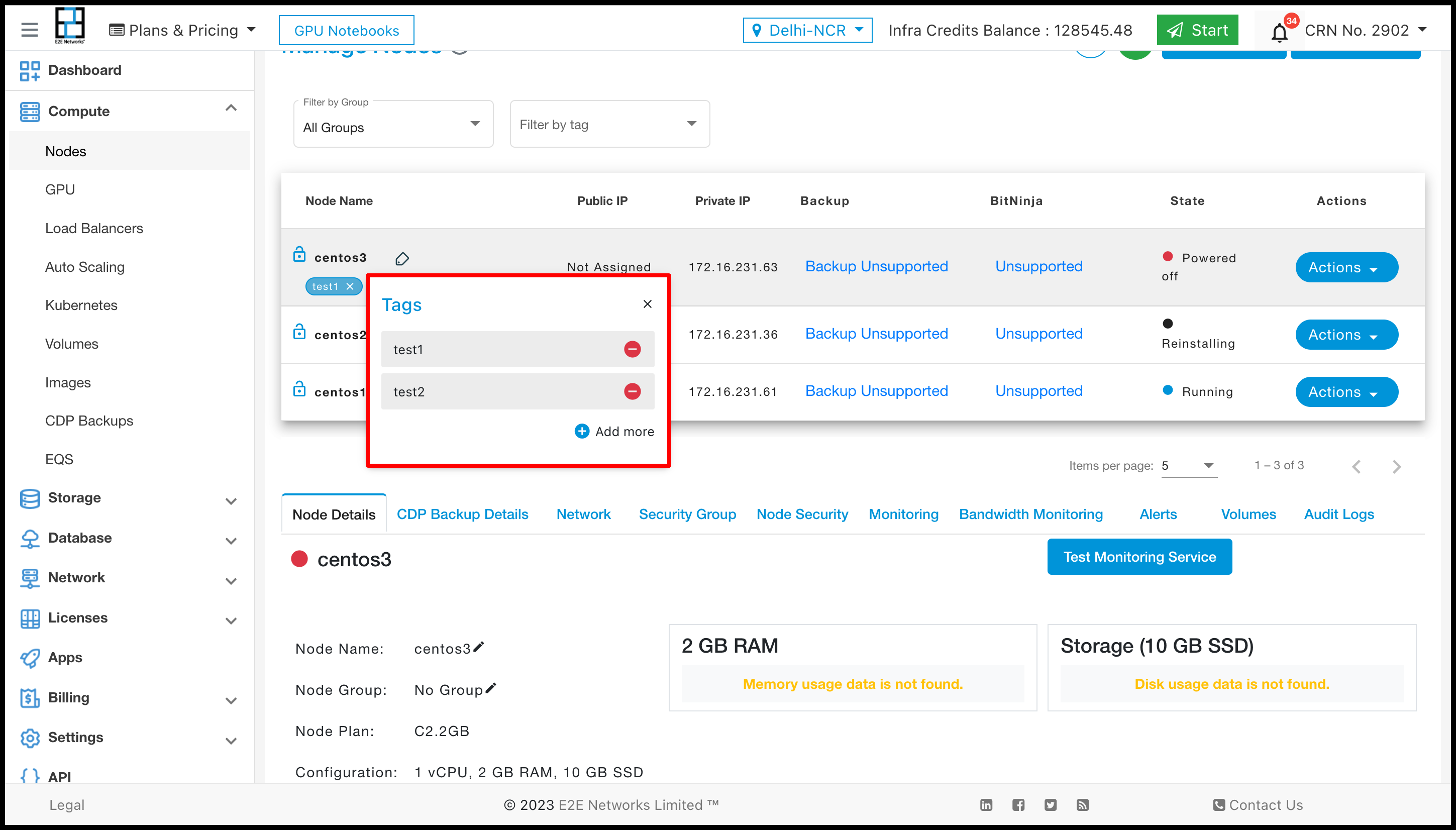Image resolution: width=1456 pixels, height=830 pixels.
Task: Open the notifications bell icon
Action: pyautogui.click(x=1279, y=33)
